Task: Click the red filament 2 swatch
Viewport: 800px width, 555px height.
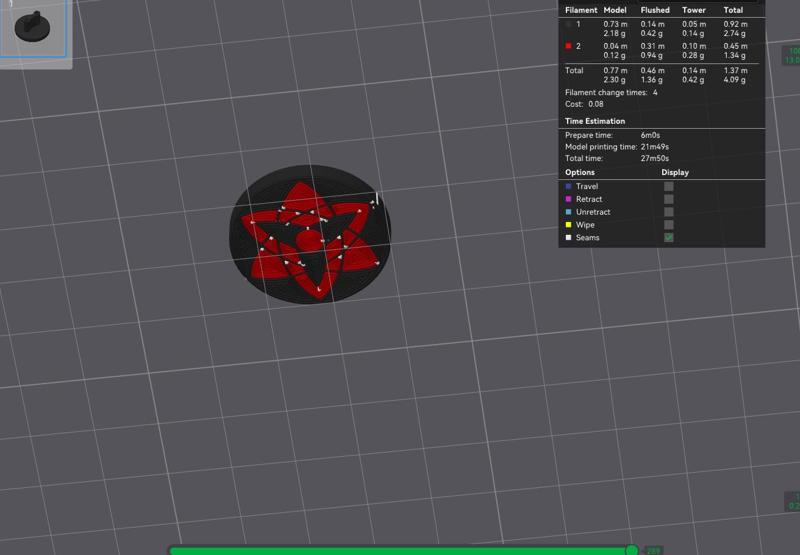Action: 568,46
